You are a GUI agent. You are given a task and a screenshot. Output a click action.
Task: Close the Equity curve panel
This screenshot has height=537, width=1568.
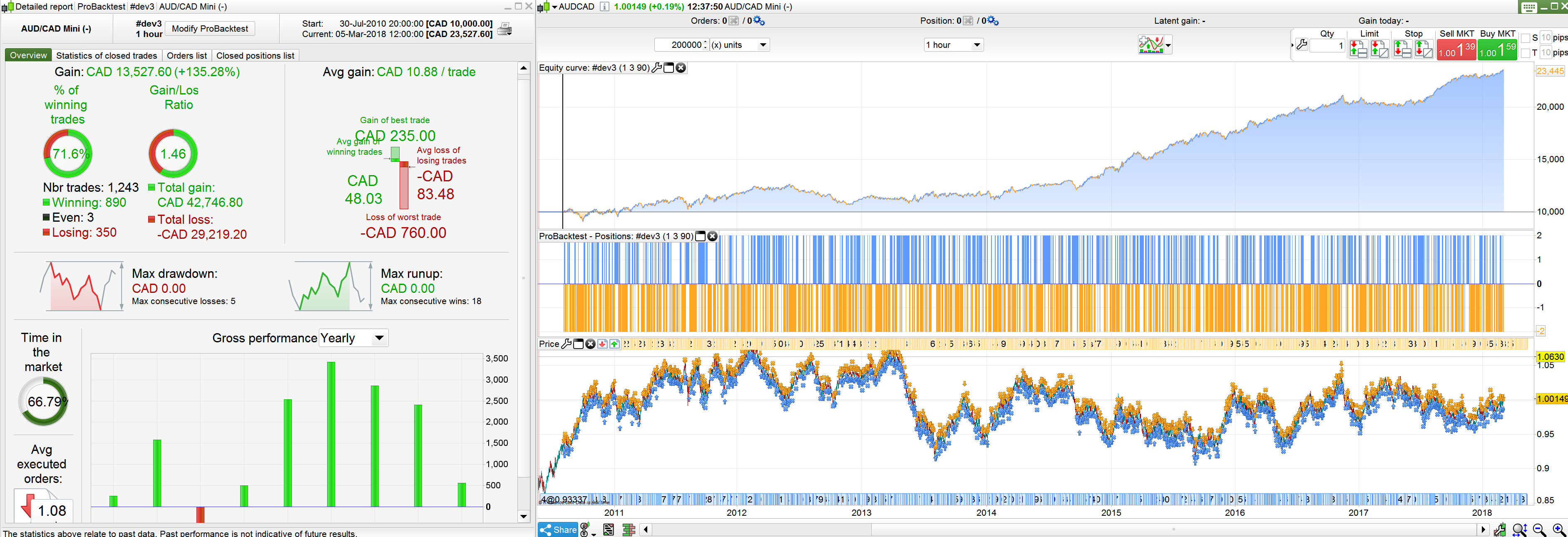681,67
